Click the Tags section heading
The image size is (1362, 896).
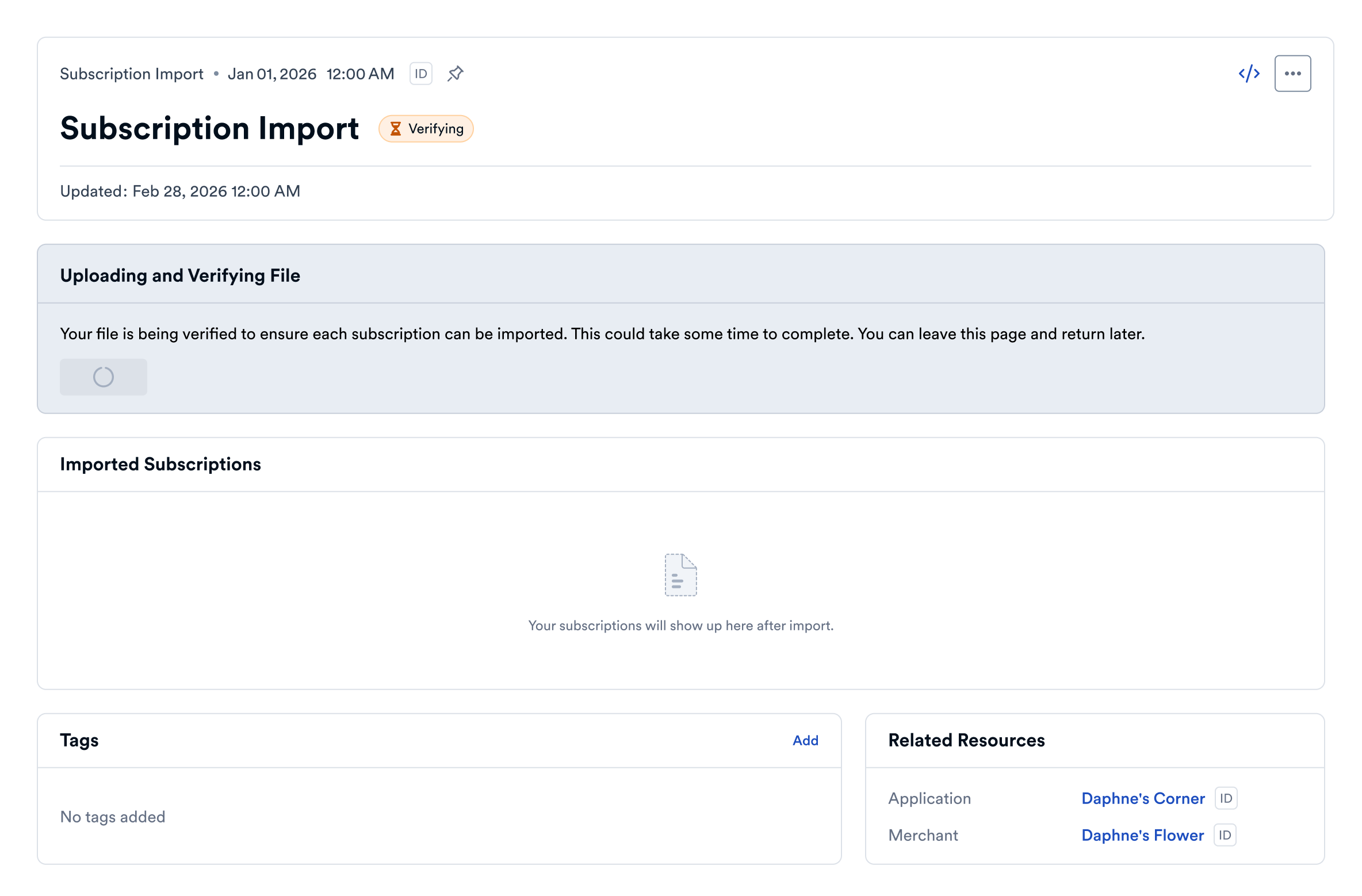coord(79,740)
